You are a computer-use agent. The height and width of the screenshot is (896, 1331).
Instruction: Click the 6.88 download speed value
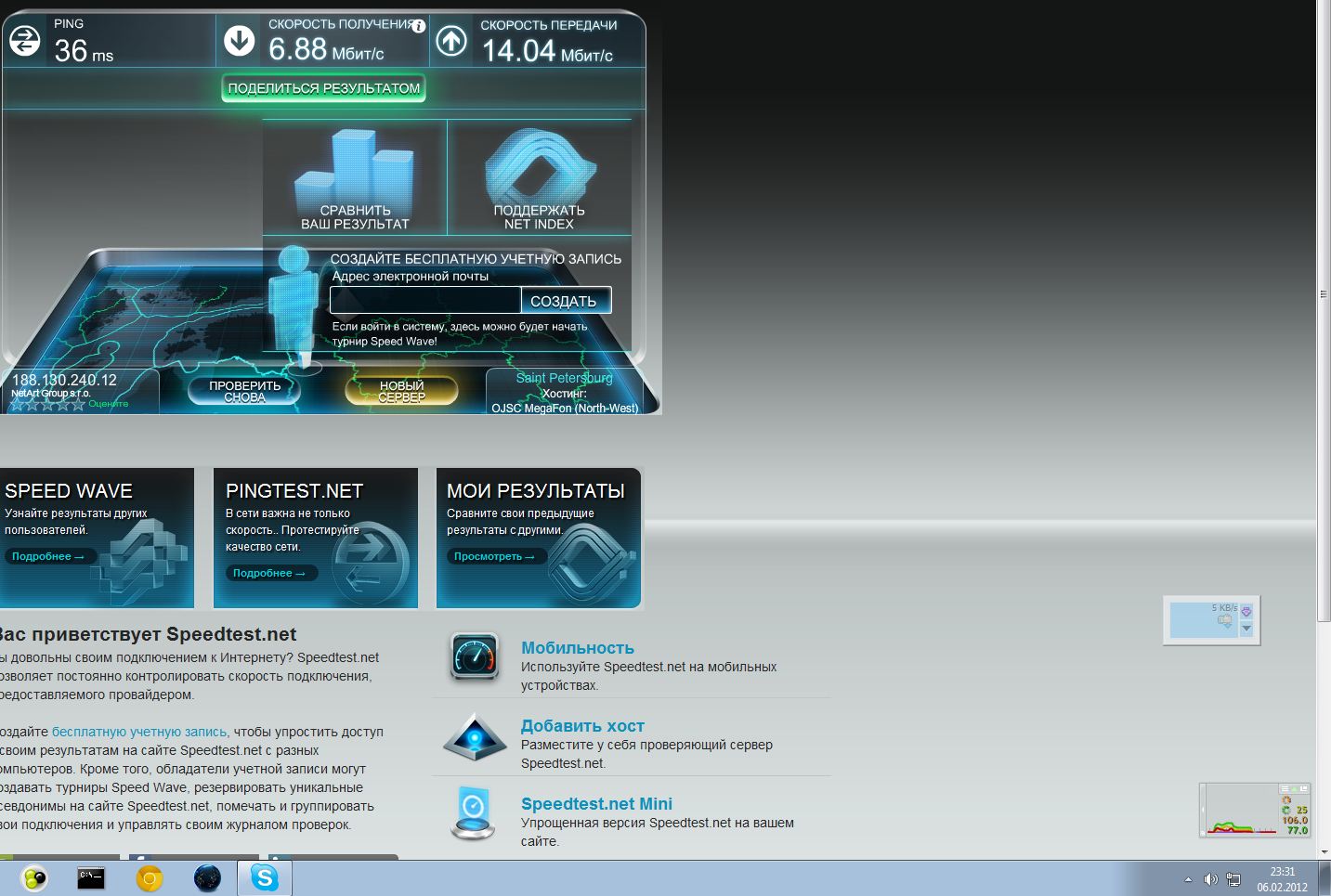pos(298,48)
